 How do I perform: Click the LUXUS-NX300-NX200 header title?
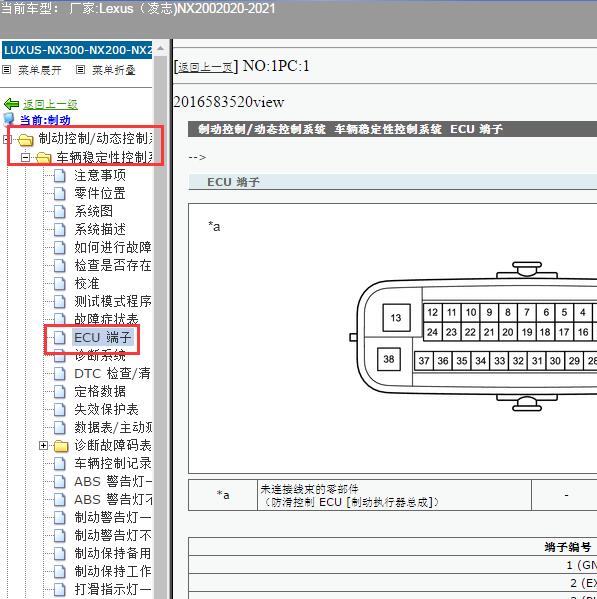[78, 50]
